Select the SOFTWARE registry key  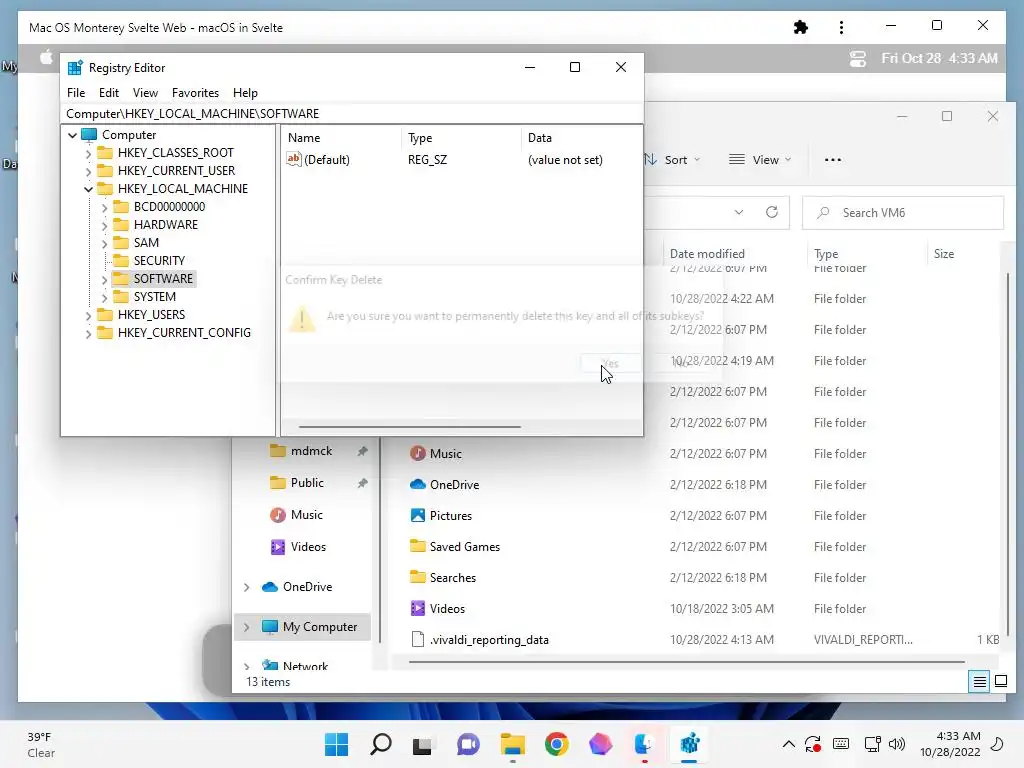coord(163,279)
